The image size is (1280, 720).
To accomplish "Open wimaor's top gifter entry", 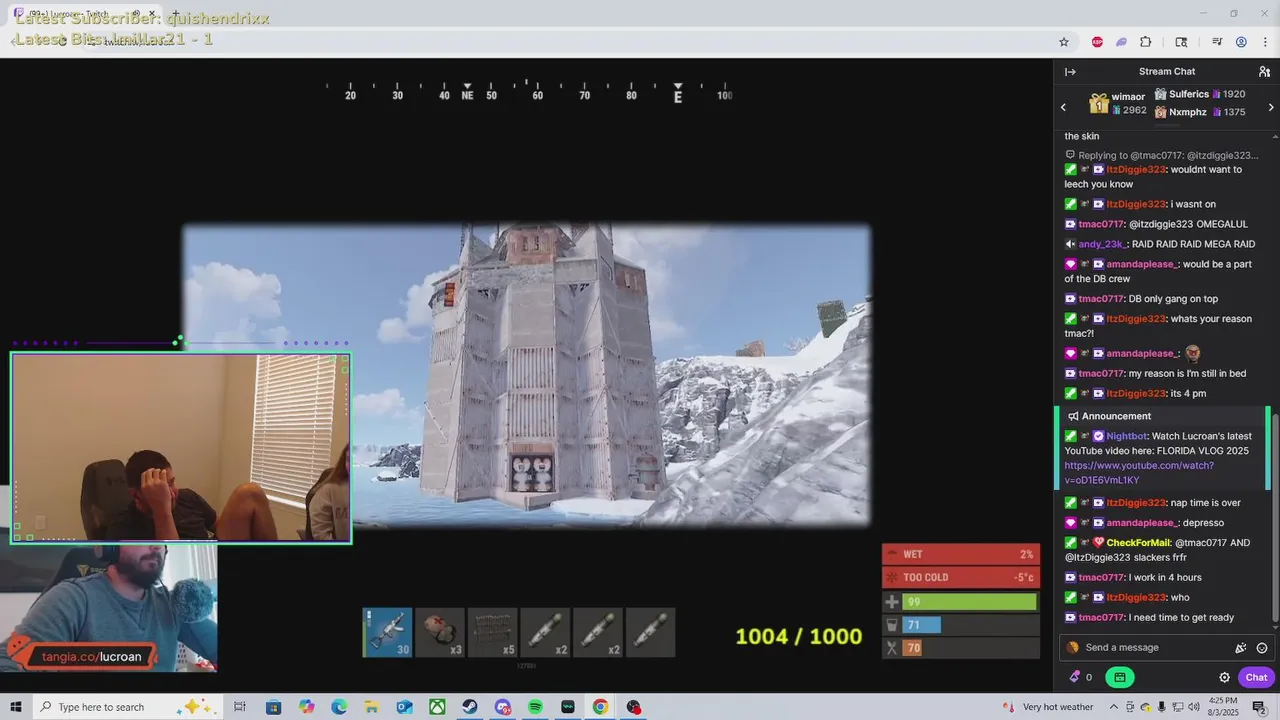I will point(1118,104).
